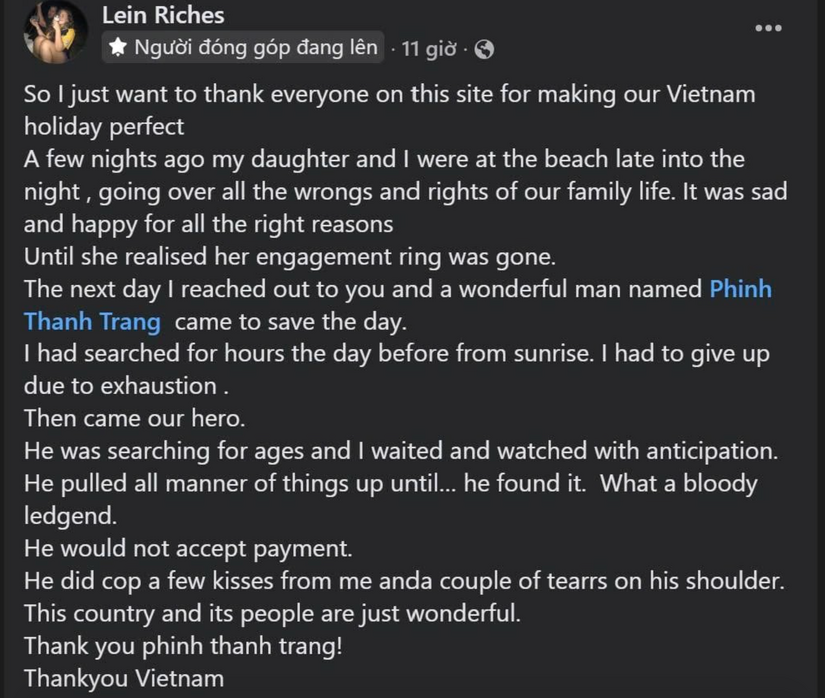Click line starting "He was searching for ages"
The image size is (825, 698).
(401, 451)
